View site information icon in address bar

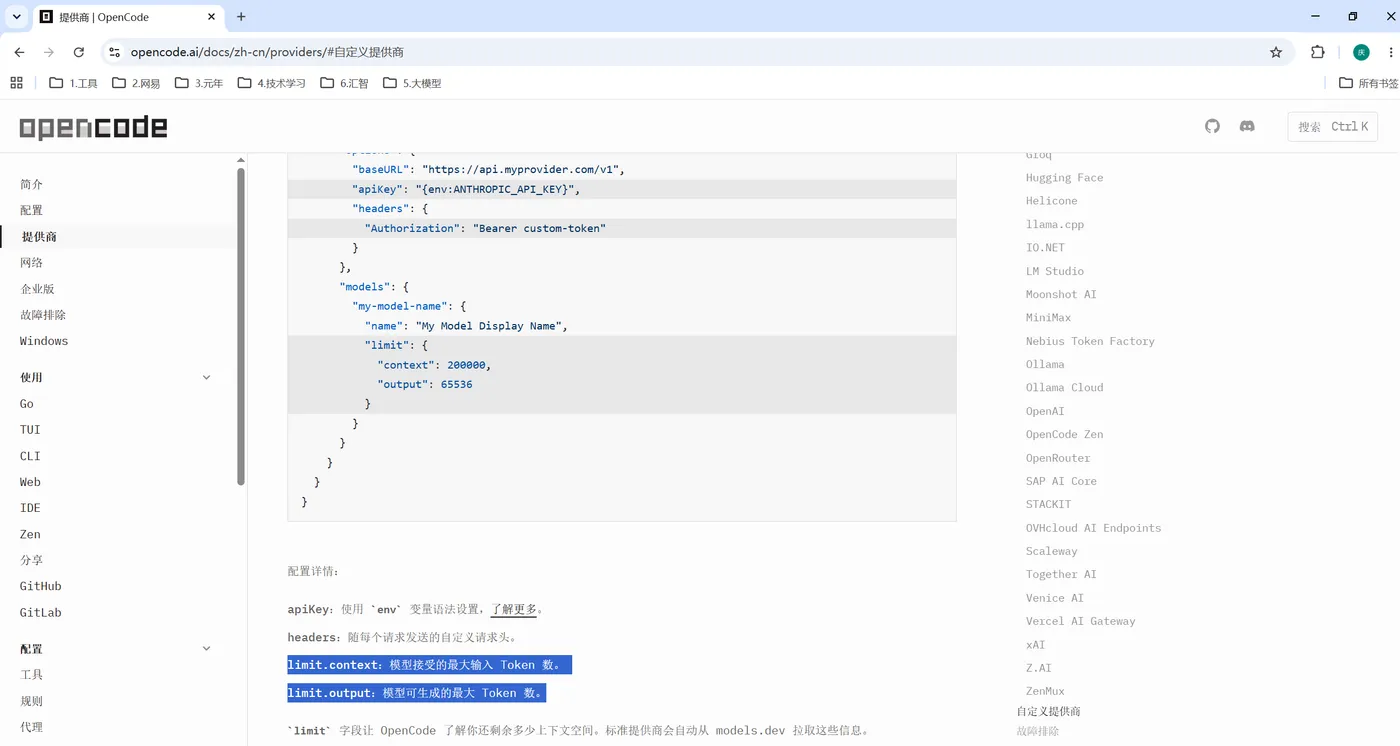(x=114, y=52)
